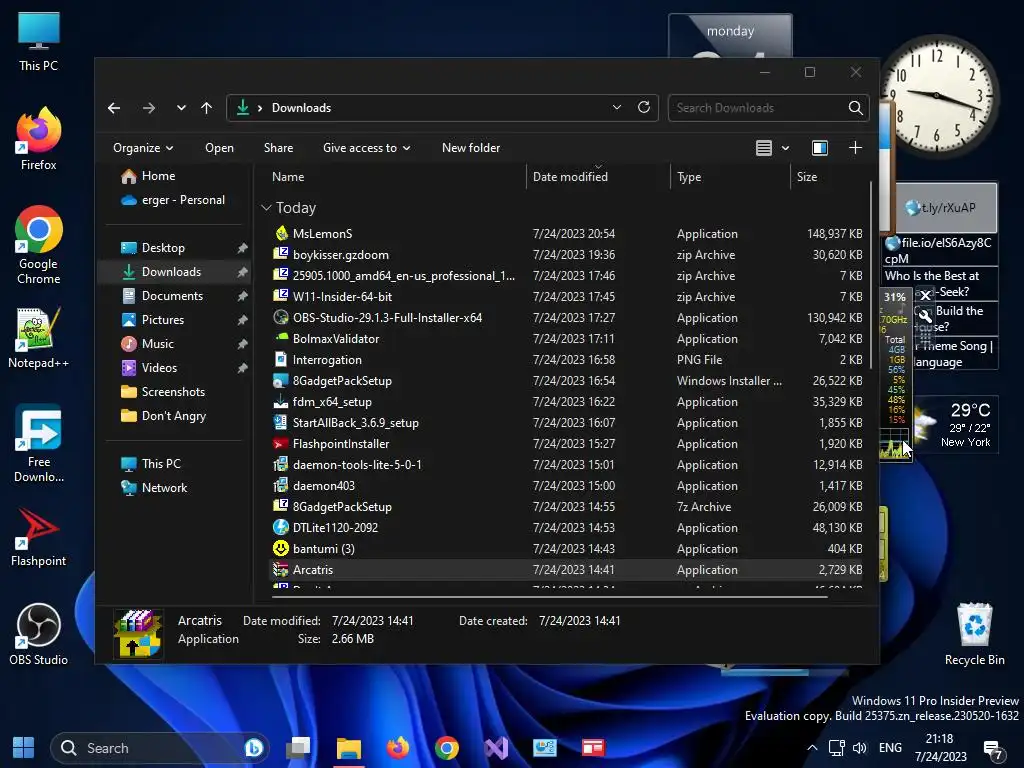Open Flashpoint desktop shortcut
The image size is (1024, 768).
[x=39, y=537]
